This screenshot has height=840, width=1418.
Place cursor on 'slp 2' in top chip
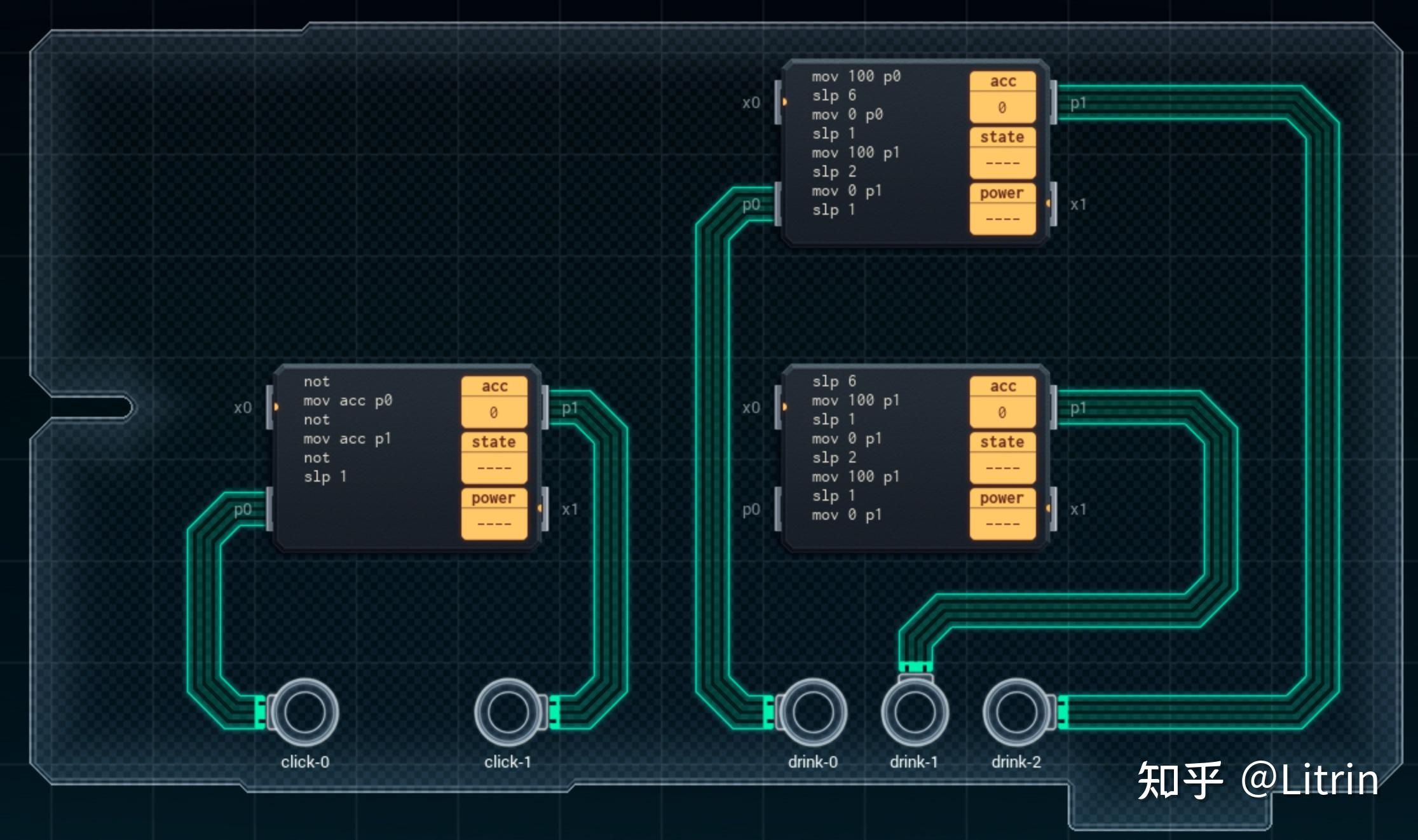[x=834, y=172]
